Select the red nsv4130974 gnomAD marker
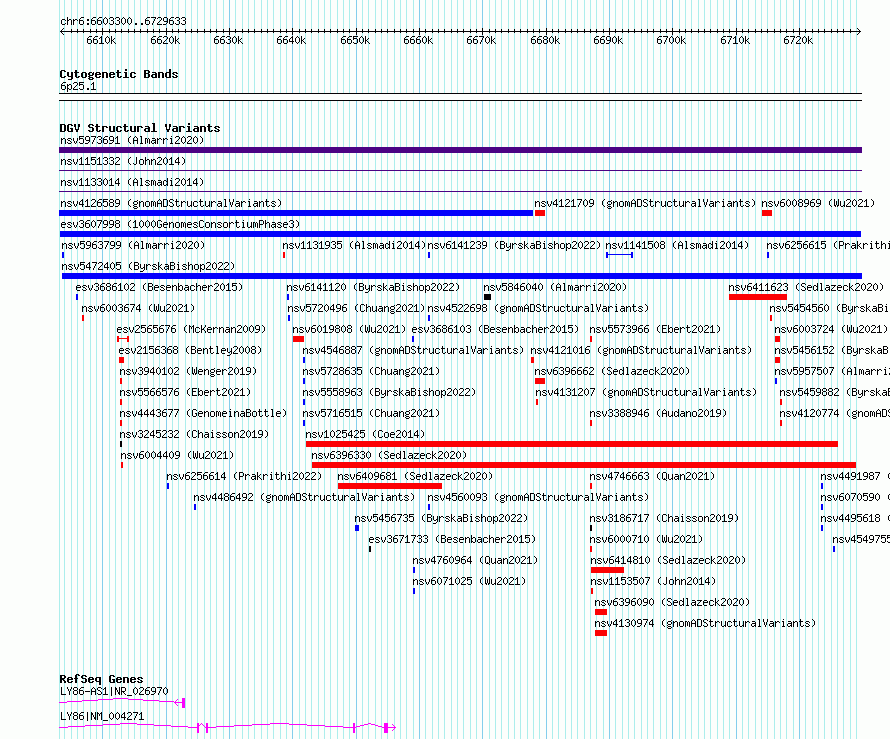The height and width of the screenshot is (739, 890). (601, 633)
